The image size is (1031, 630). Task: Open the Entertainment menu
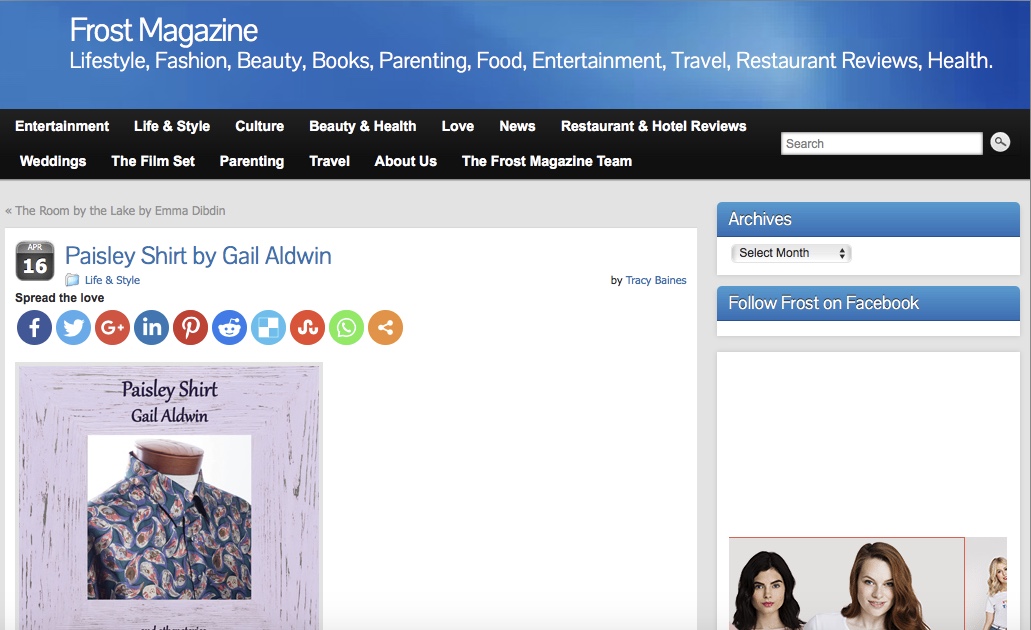[x=62, y=126]
